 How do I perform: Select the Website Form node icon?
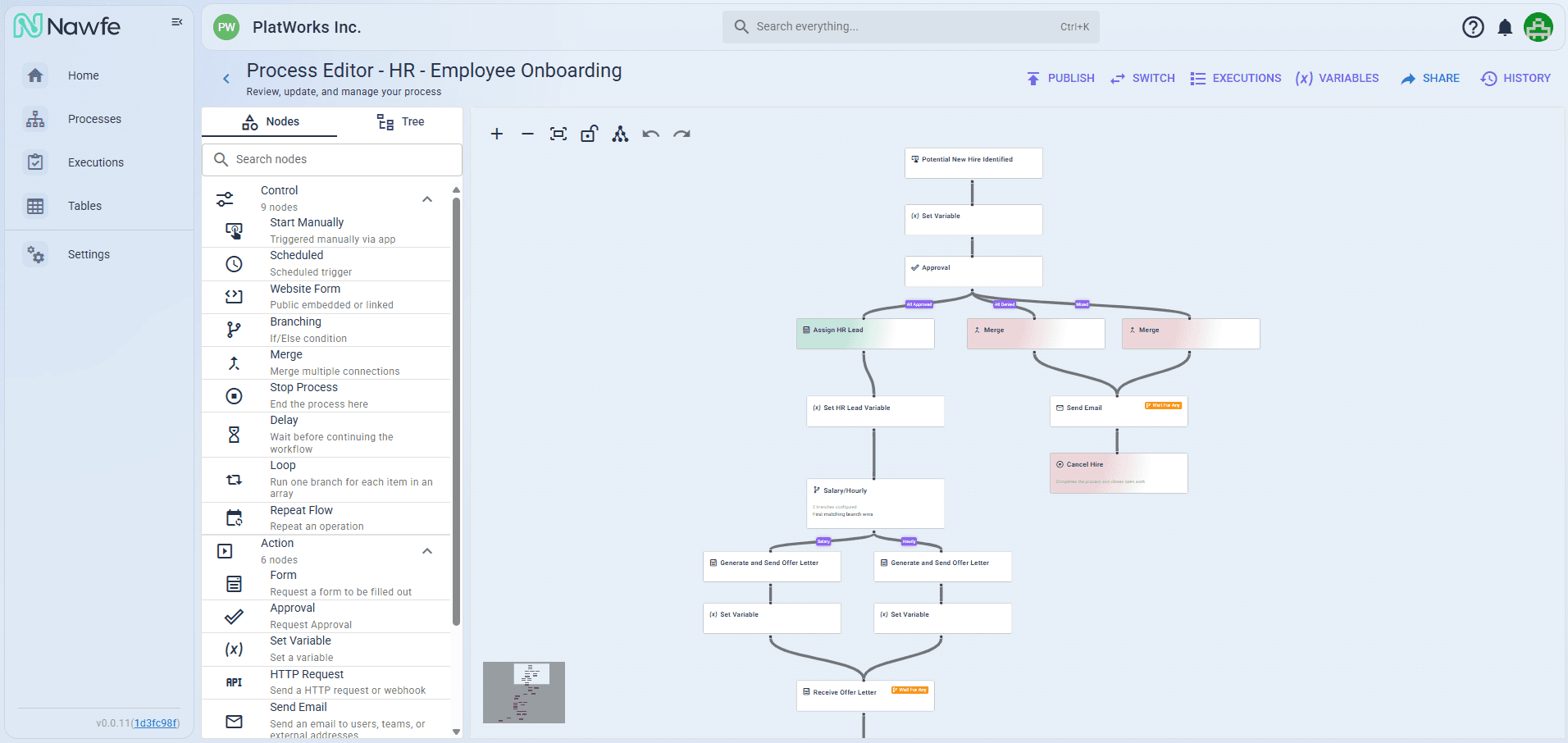pos(234,297)
